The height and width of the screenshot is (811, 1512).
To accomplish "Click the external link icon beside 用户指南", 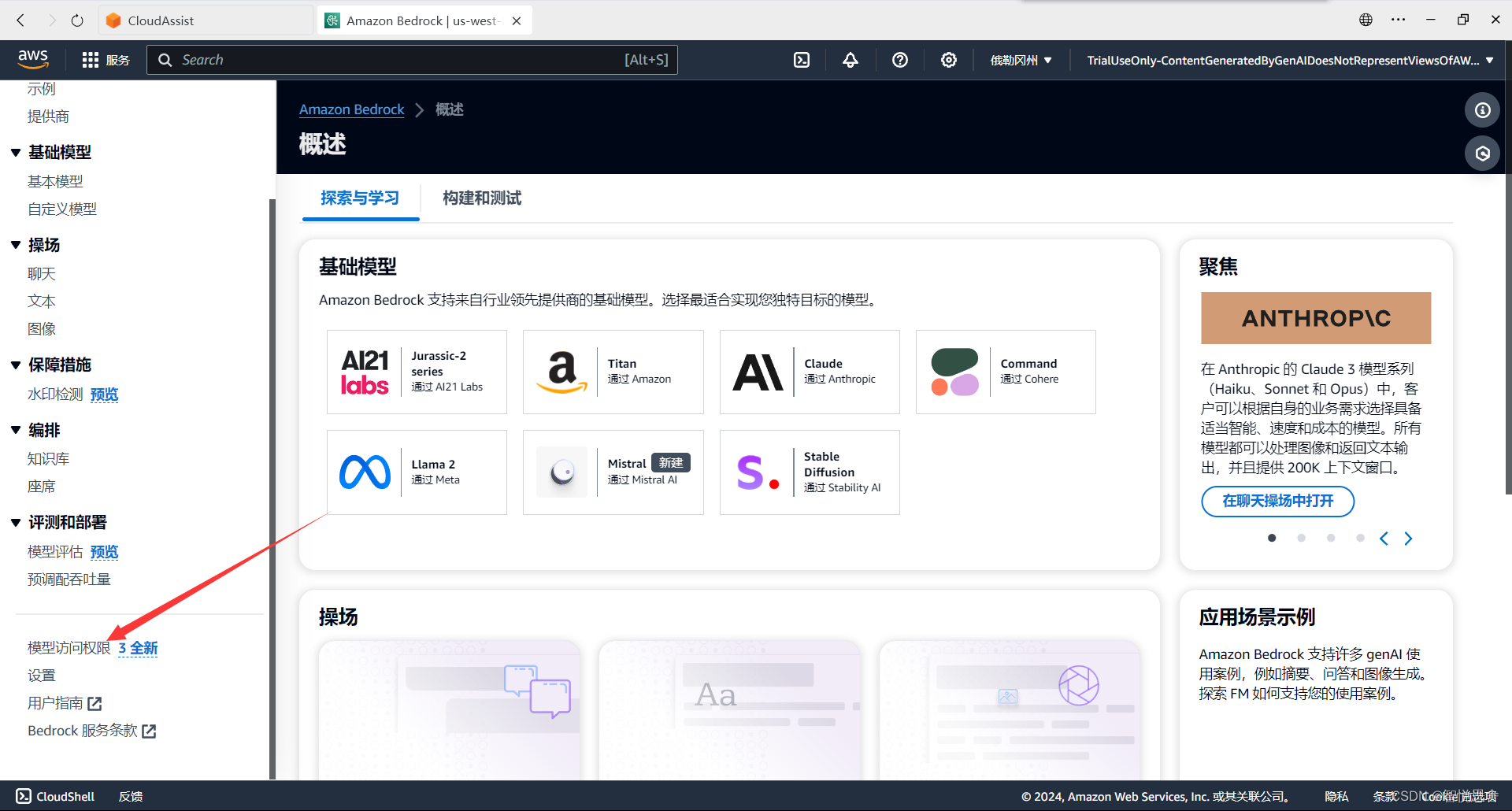I will click(94, 703).
